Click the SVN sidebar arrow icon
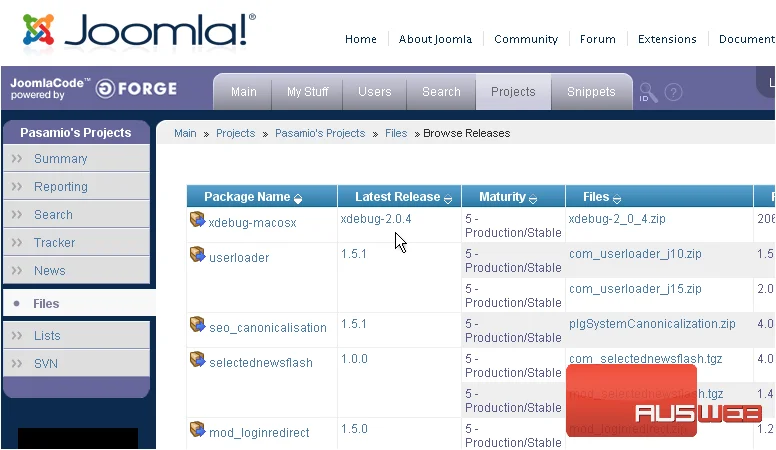776x450 pixels. coord(17,363)
